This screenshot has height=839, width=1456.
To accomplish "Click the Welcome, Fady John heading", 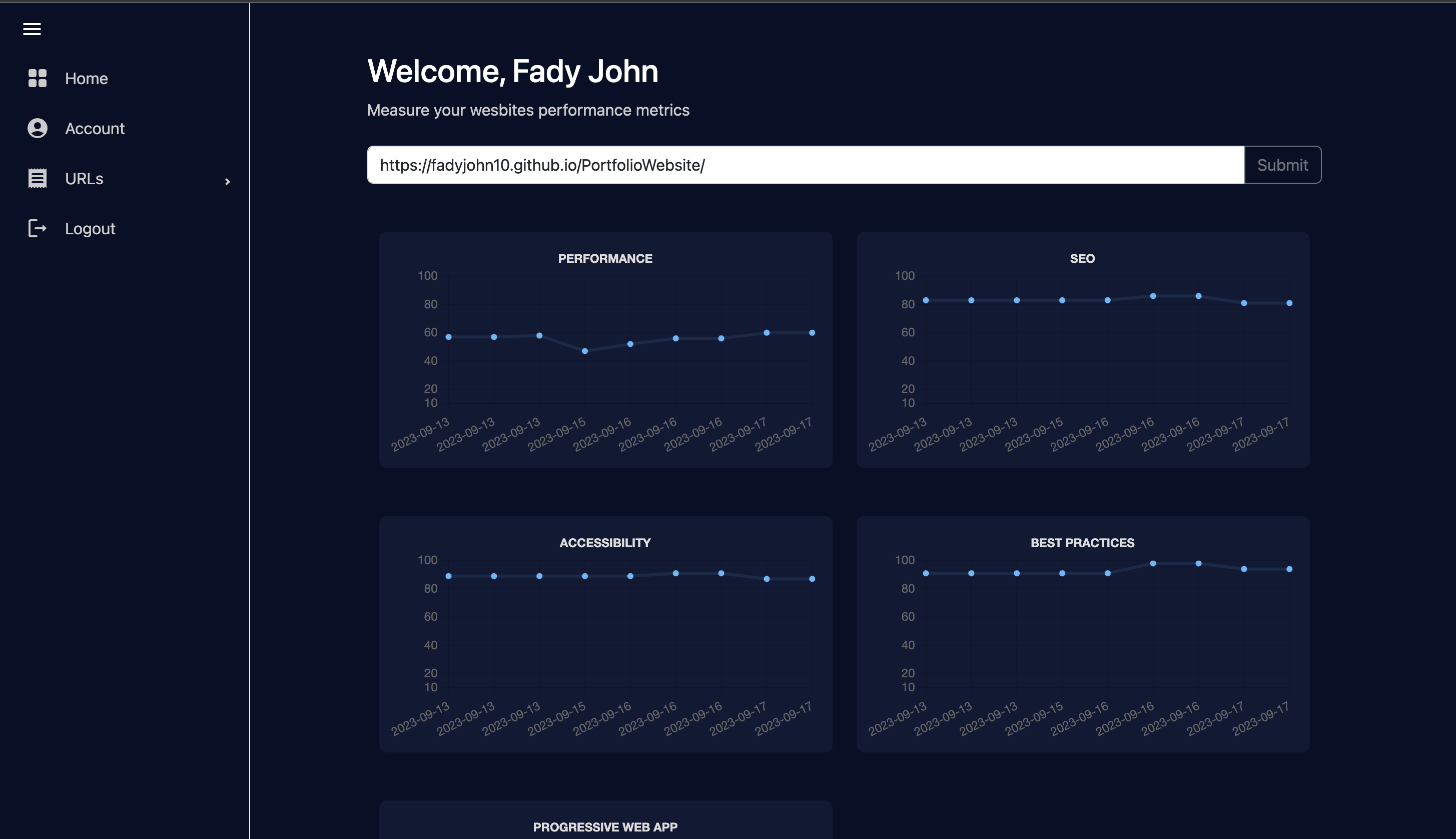I will pos(512,70).
